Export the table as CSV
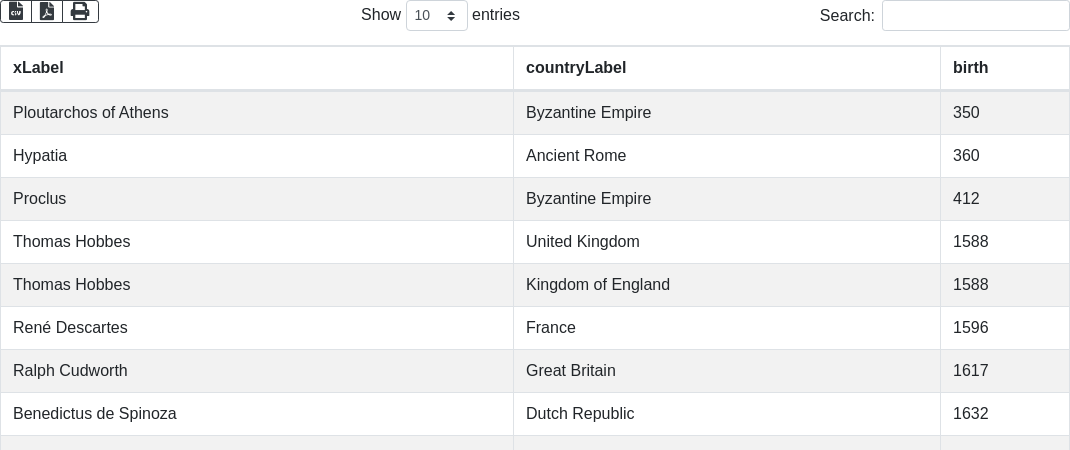1070x450 pixels. [16, 11]
